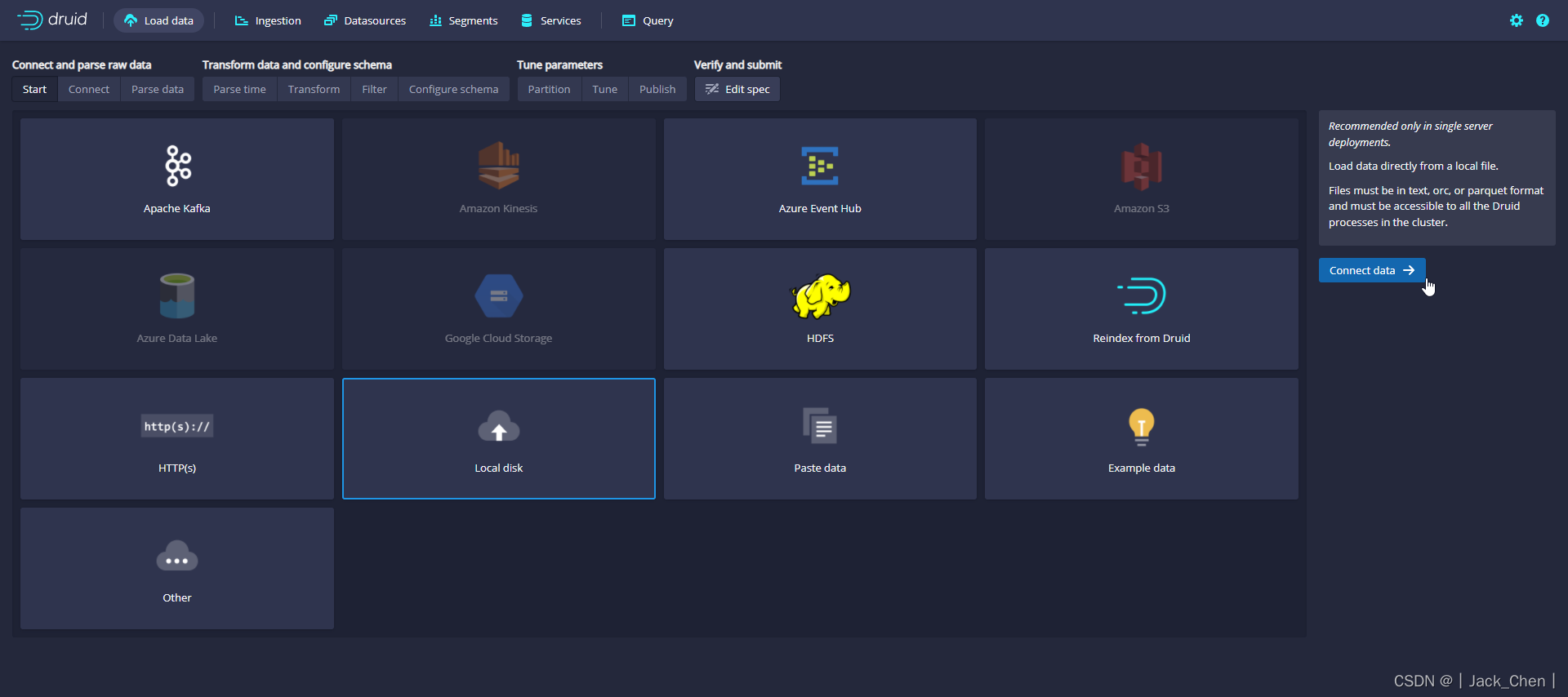
Task: Choose the Local disk upload icon
Action: coord(498,426)
